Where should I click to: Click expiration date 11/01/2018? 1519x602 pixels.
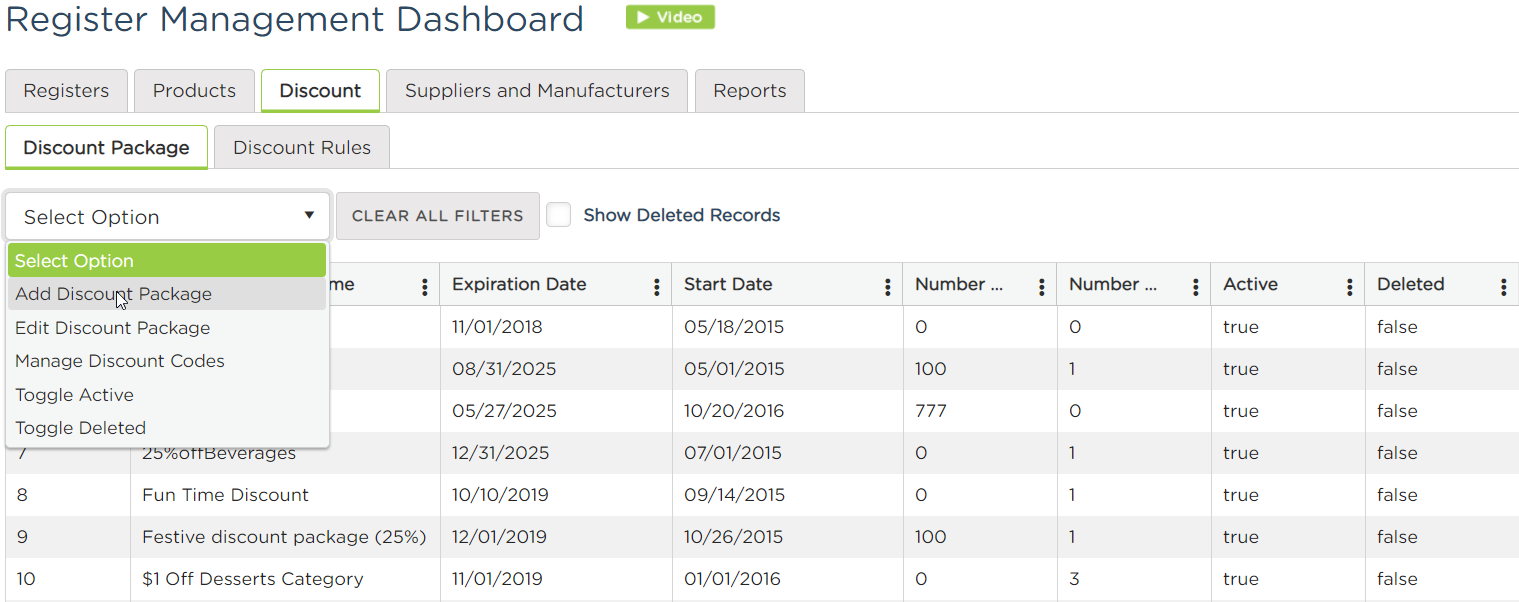[497, 327]
